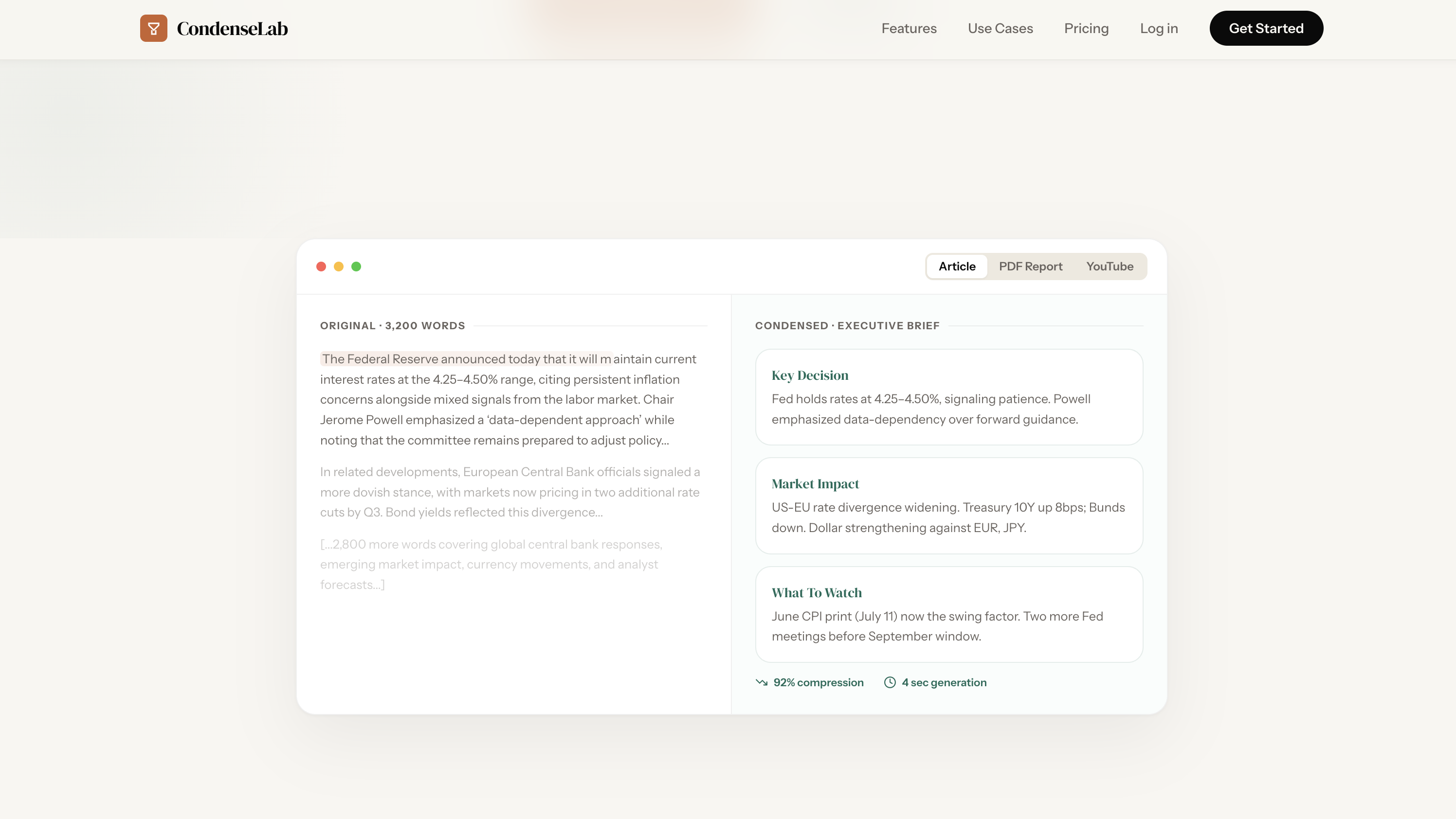The height and width of the screenshot is (819, 1456).
Task: Open the Market Impact card
Action: tap(948, 505)
